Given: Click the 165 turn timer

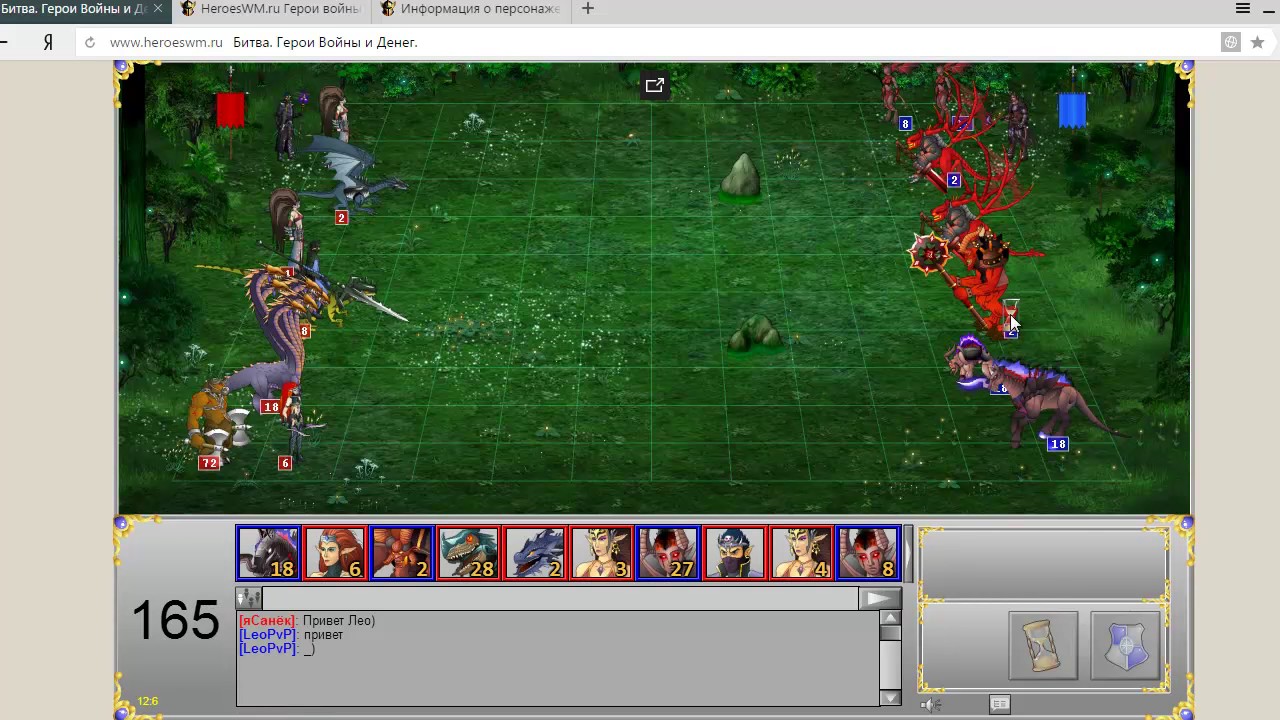Looking at the screenshot, I should pyautogui.click(x=176, y=620).
